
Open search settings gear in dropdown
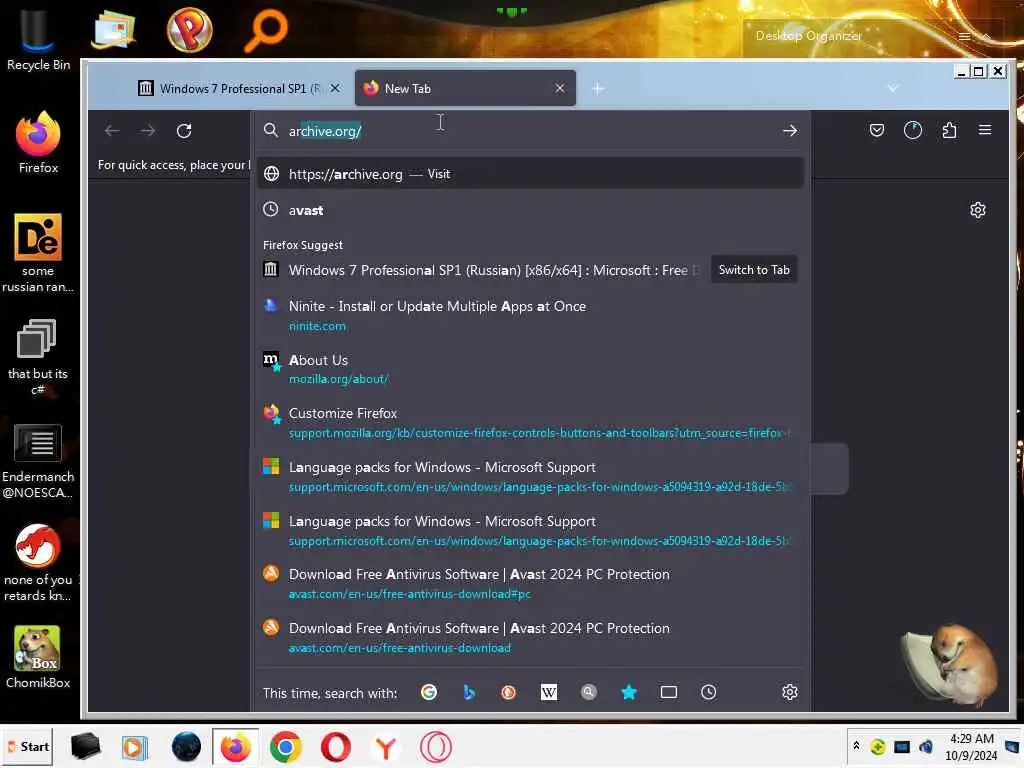(x=790, y=692)
